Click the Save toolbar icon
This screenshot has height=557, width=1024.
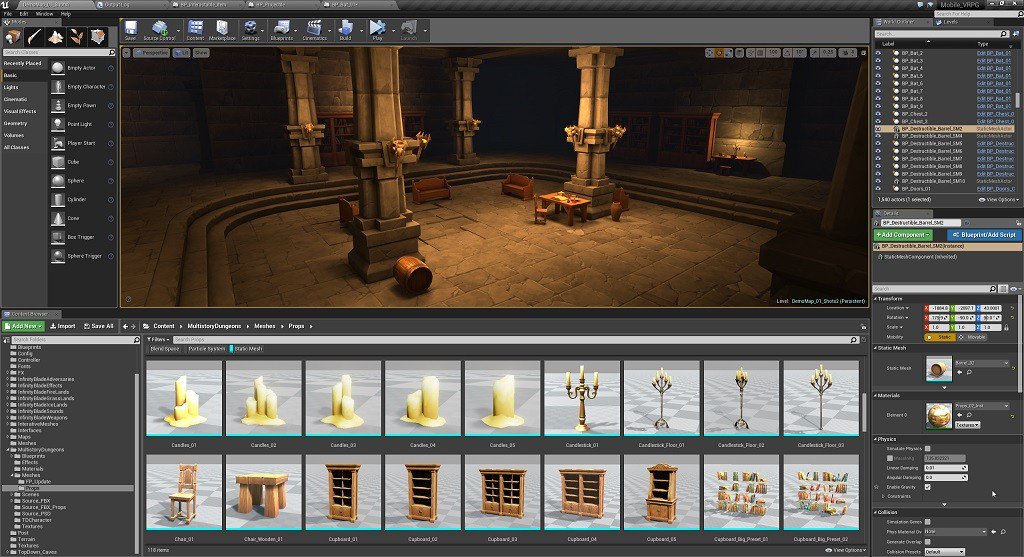[131, 30]
